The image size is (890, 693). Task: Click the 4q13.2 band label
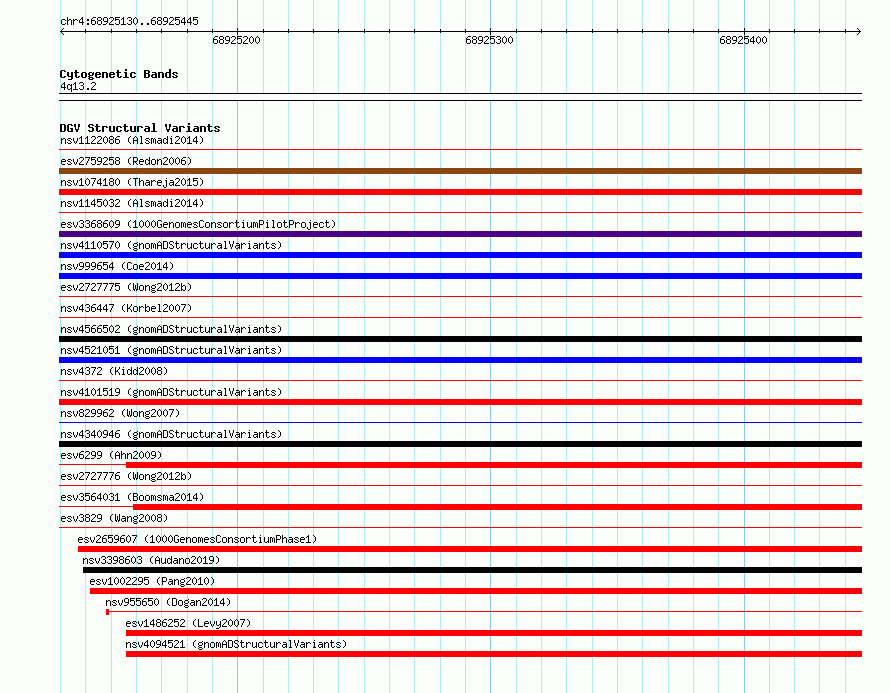click(78, 86)
